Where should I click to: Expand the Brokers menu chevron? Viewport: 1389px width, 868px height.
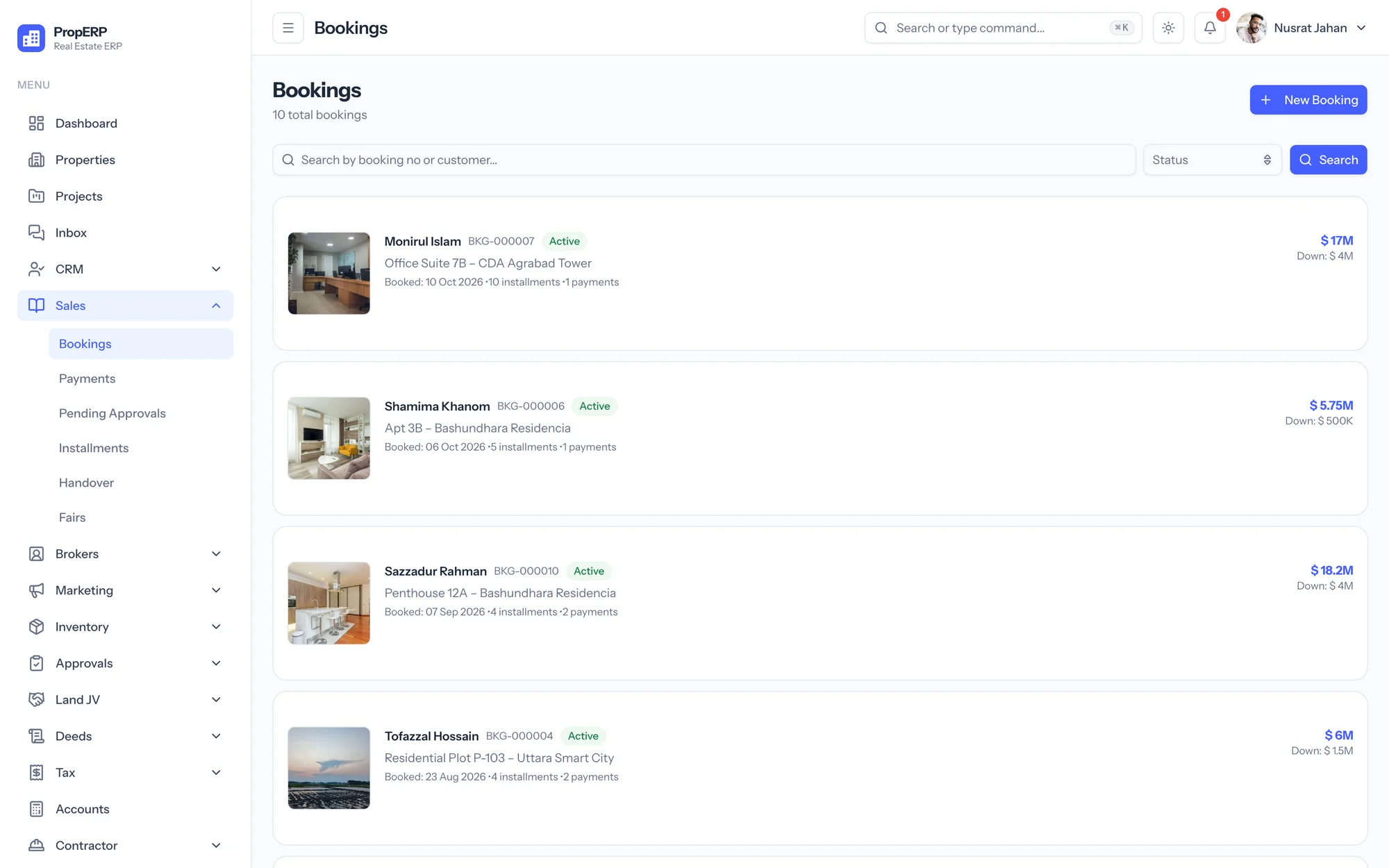tap(216, 553)
